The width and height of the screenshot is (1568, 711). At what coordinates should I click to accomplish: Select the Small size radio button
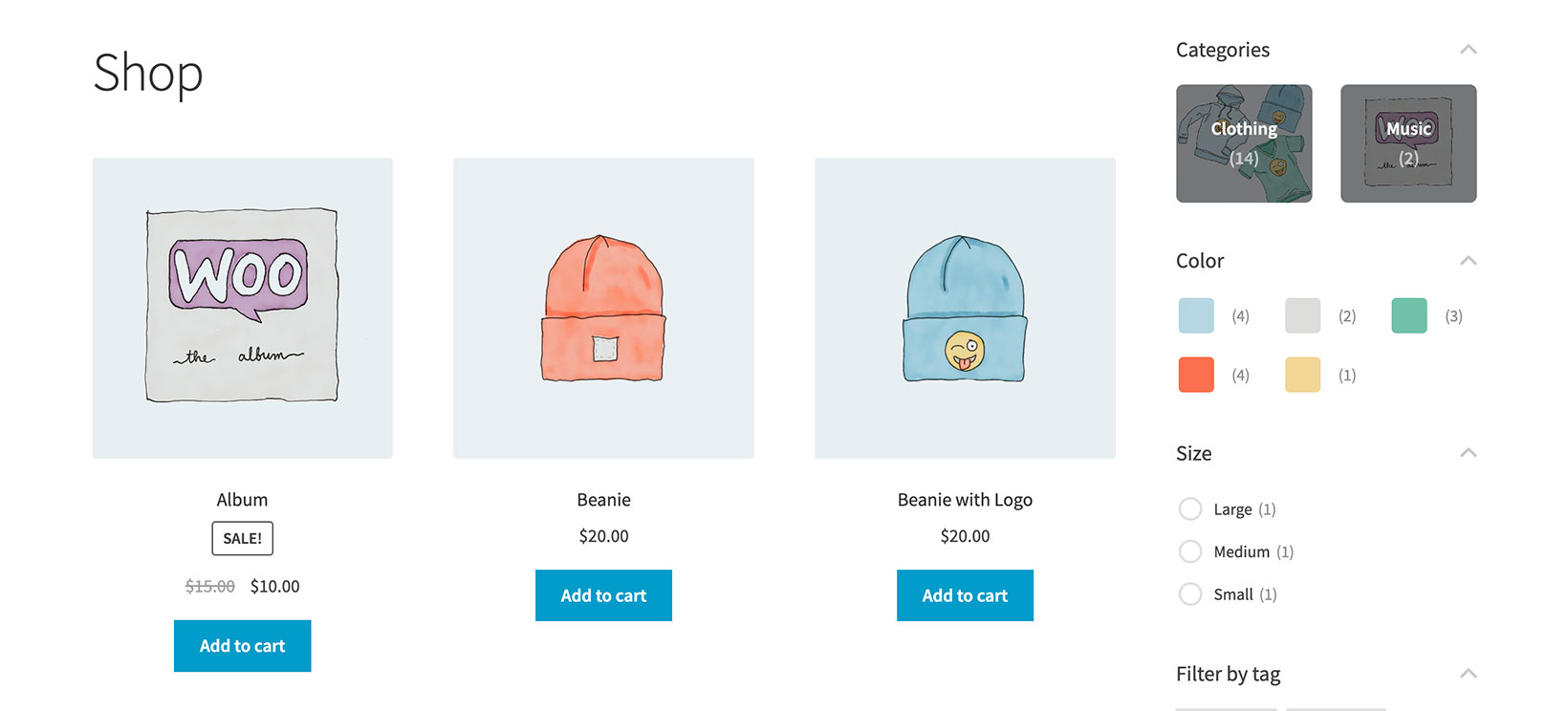(x=1190, y=594)
